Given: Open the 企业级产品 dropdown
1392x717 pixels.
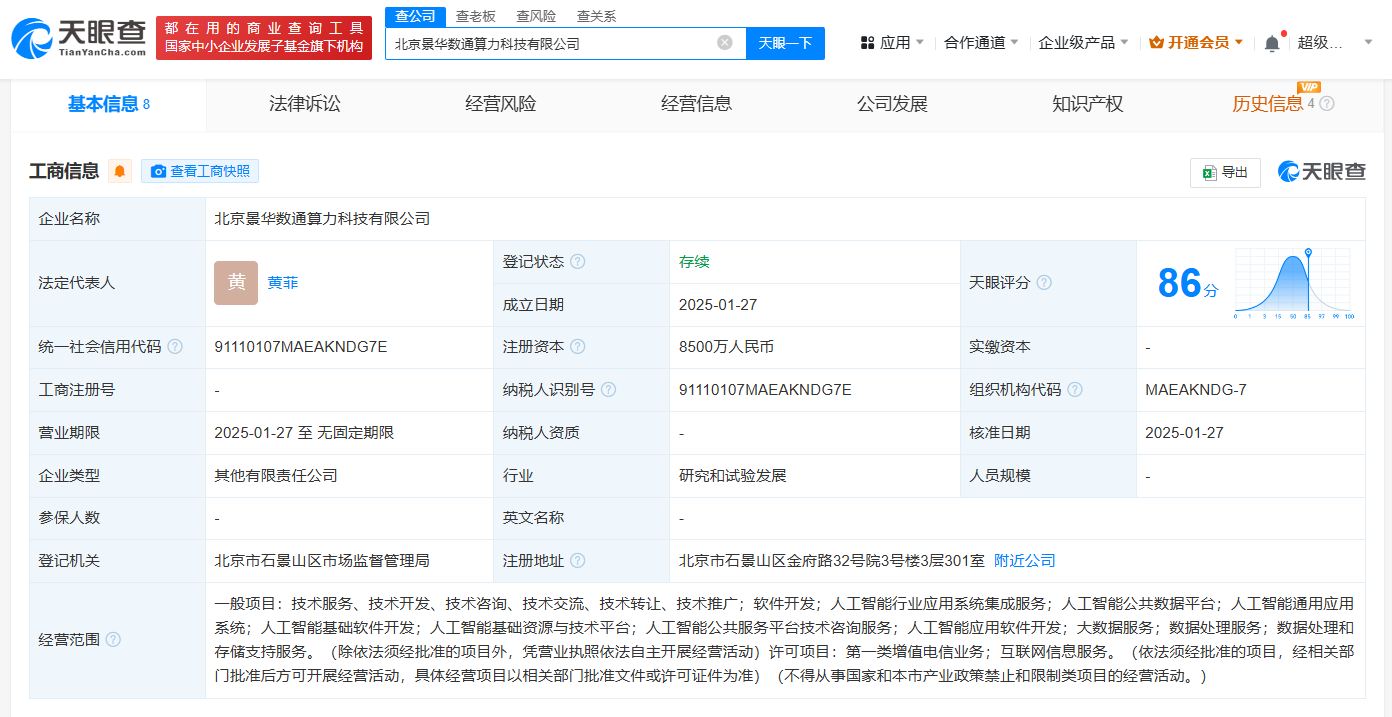Looking at the screenshot, I should click(1083, 43).
